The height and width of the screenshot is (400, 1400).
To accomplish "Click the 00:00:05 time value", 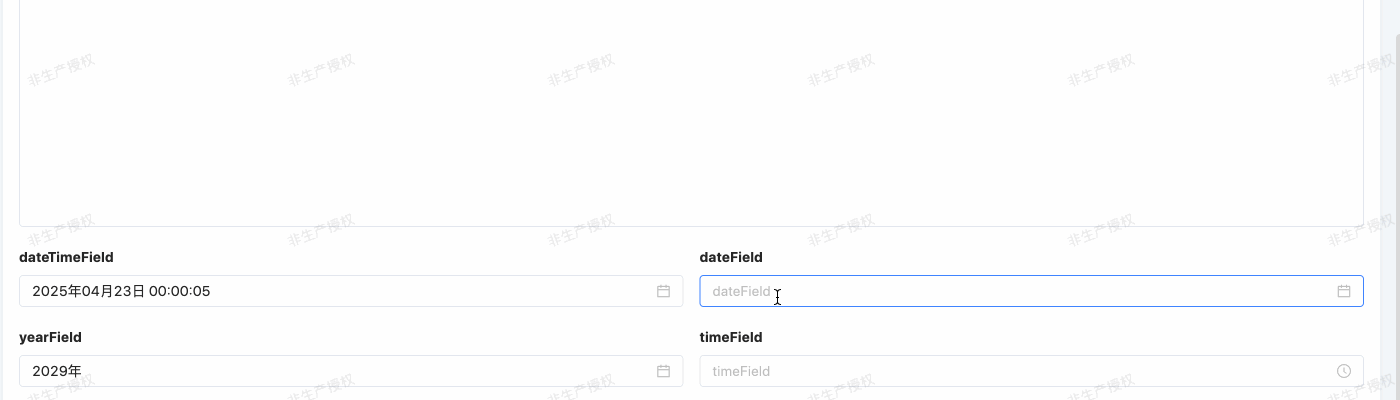I will (x=180, y=291).
